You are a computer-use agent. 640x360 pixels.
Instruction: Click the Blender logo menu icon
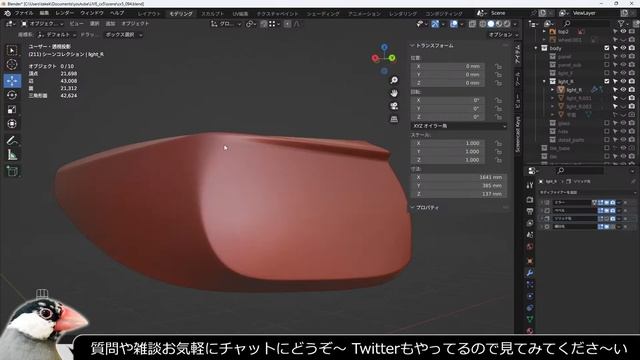pyautogui.click(x=7, y=13)
